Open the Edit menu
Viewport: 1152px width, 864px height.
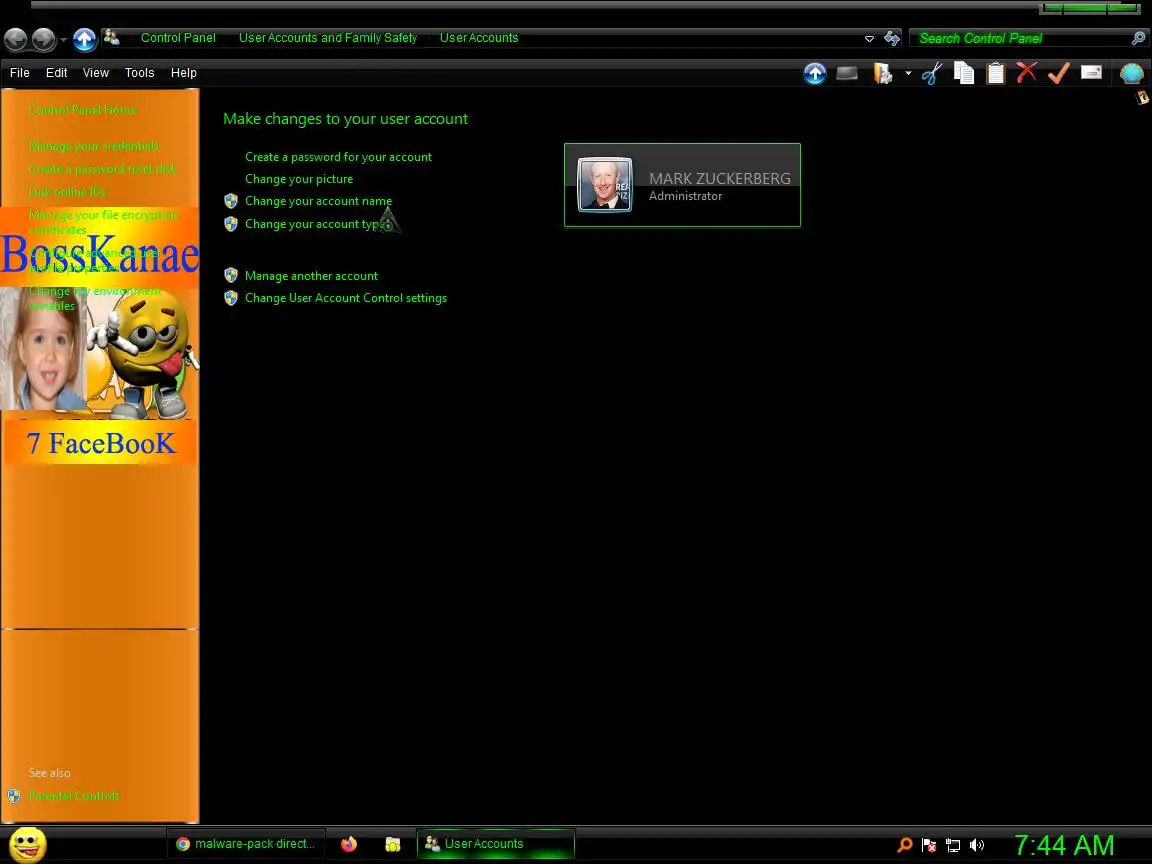click(x=57, y=73)
